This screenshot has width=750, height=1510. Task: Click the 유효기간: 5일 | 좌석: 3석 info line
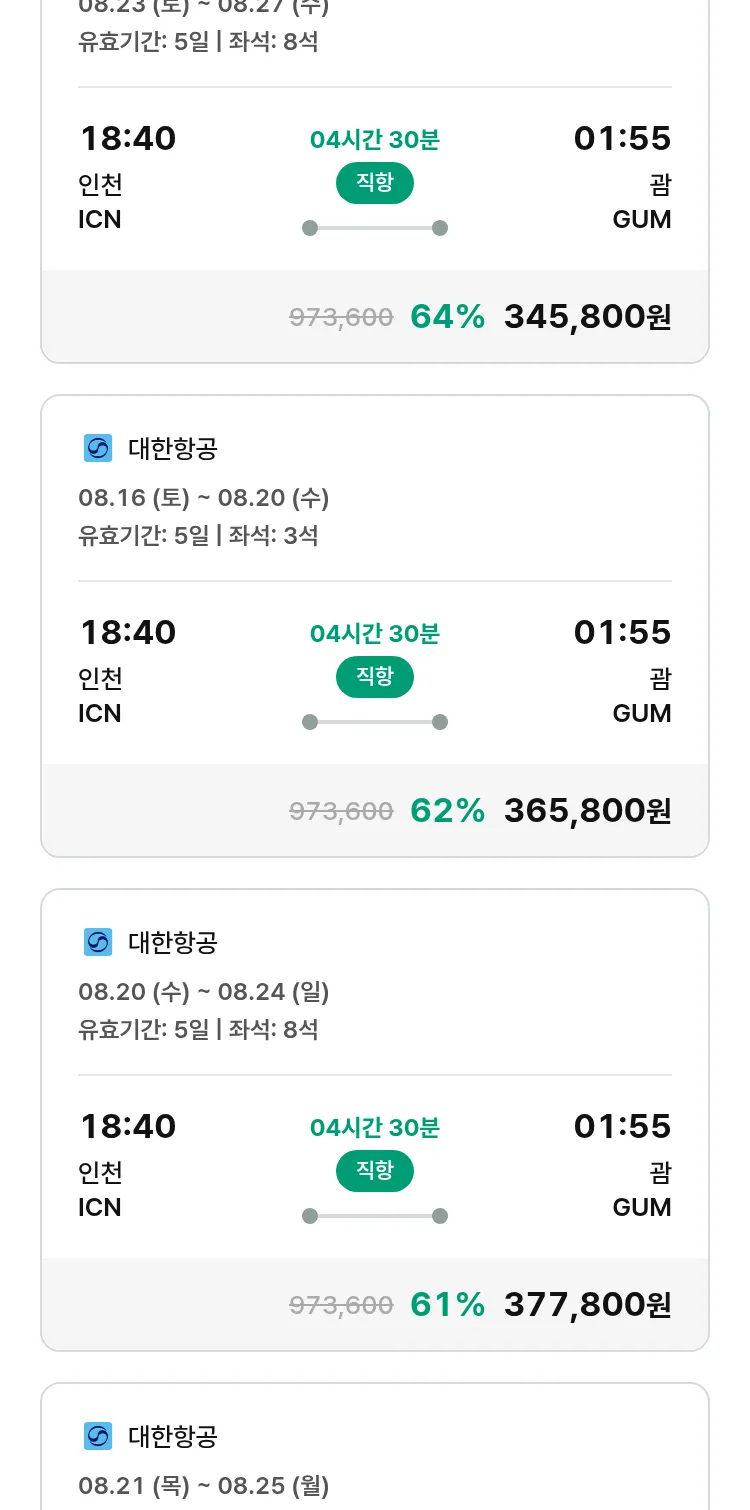click(198, 536)
